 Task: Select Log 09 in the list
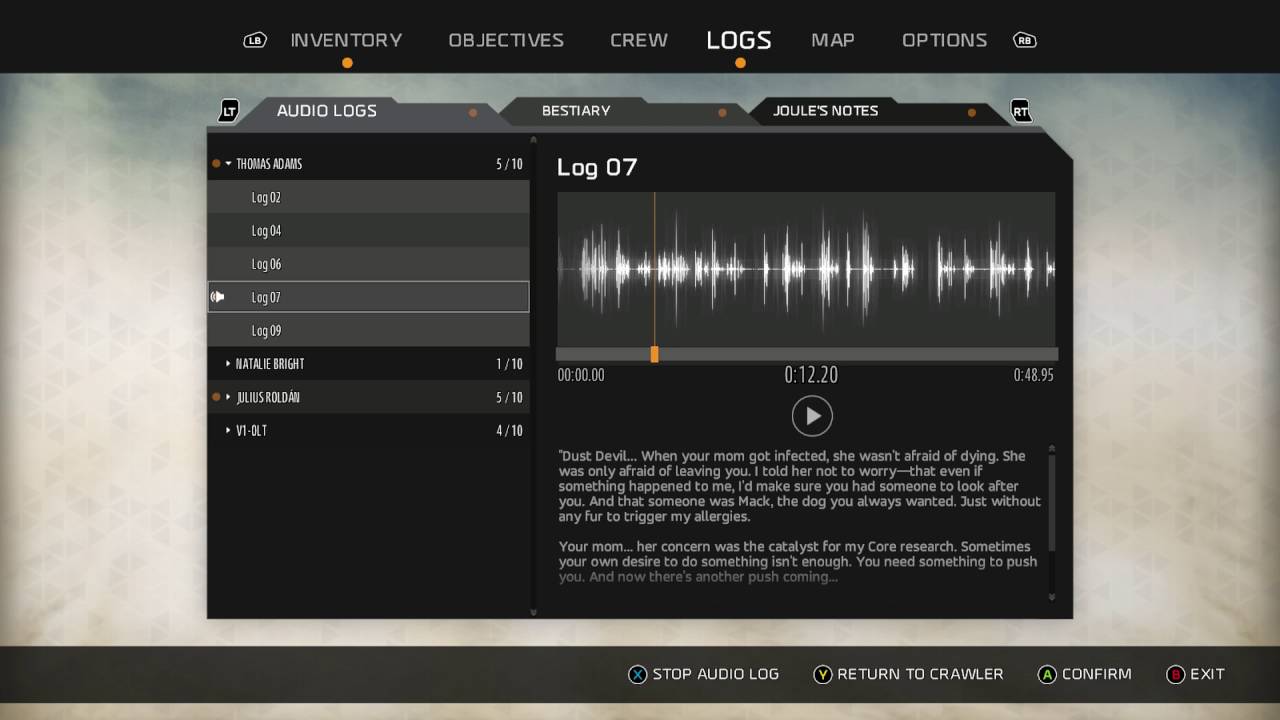368,330
